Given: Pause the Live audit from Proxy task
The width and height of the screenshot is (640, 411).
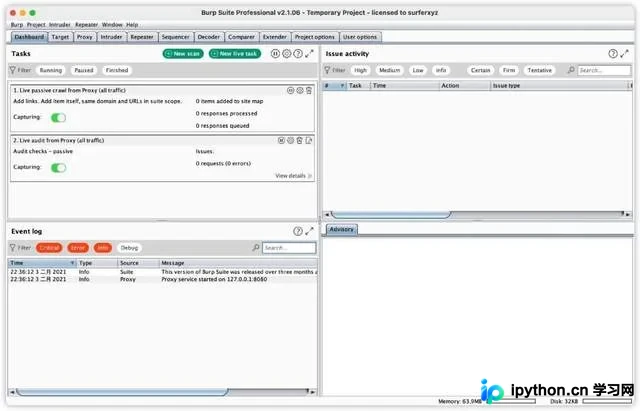Looking at the screenshot, I should click(281, 140).
